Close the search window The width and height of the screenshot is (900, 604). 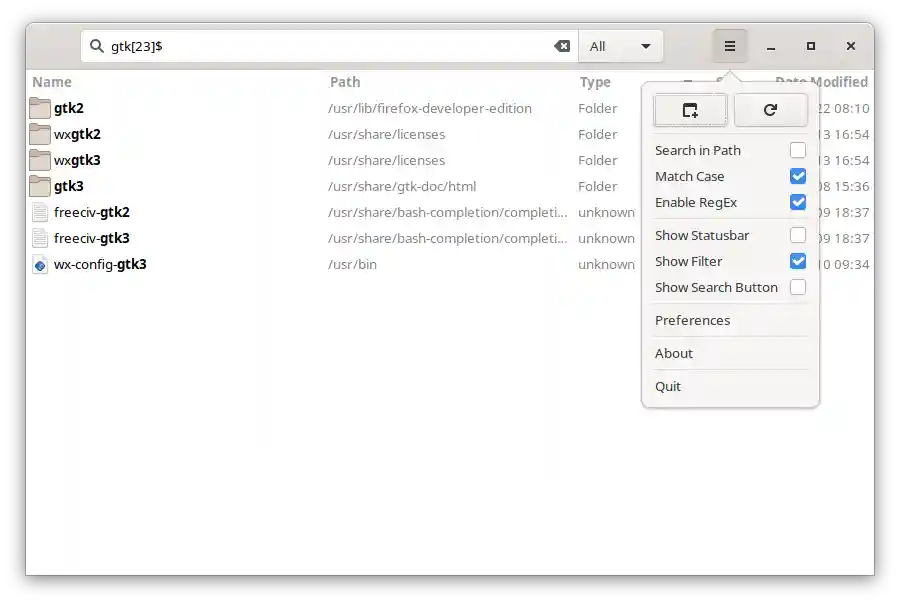pyautogui.click(x=851, y=46)
